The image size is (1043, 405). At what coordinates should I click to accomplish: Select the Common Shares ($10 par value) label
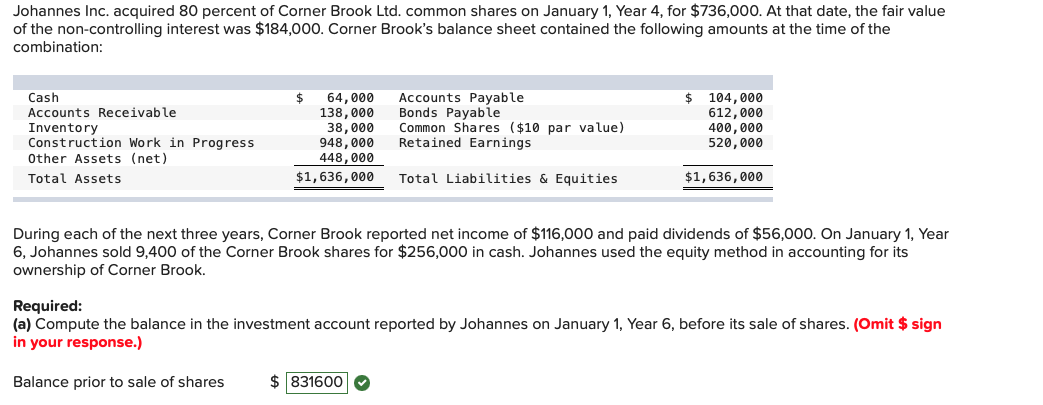(x=512, y=128)
